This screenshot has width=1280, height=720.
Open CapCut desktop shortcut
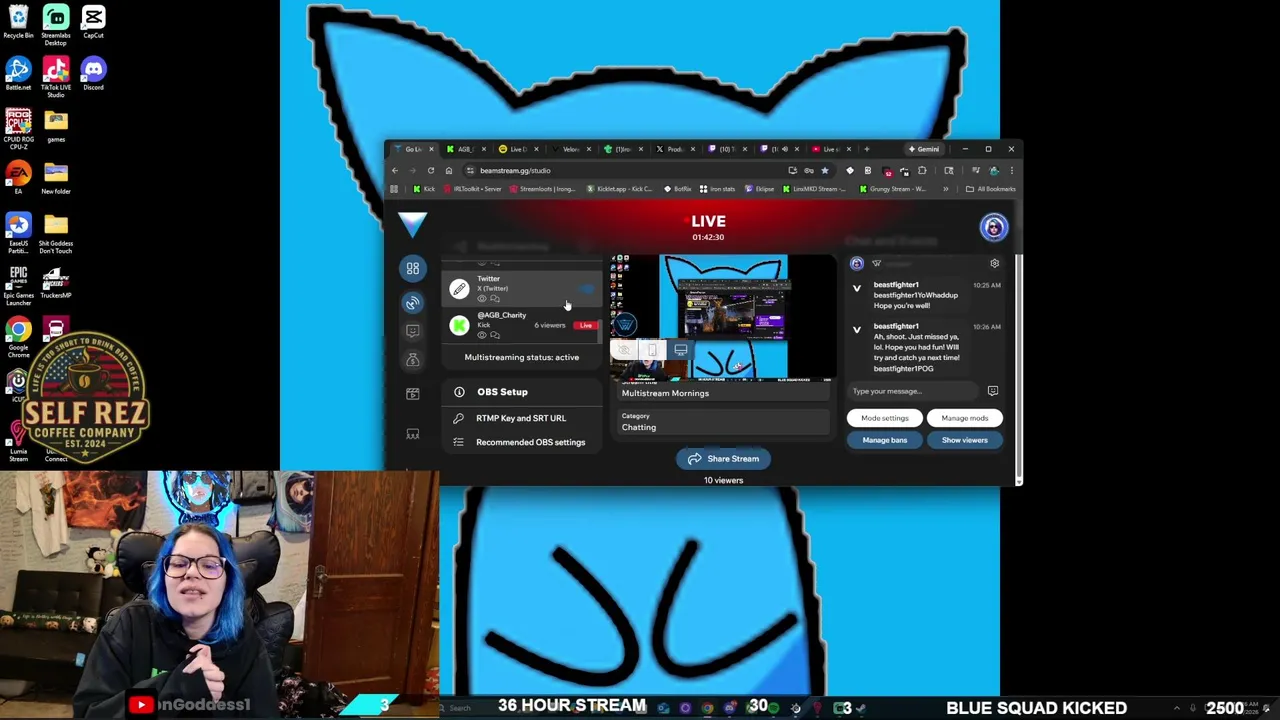[x=93, y=22]
